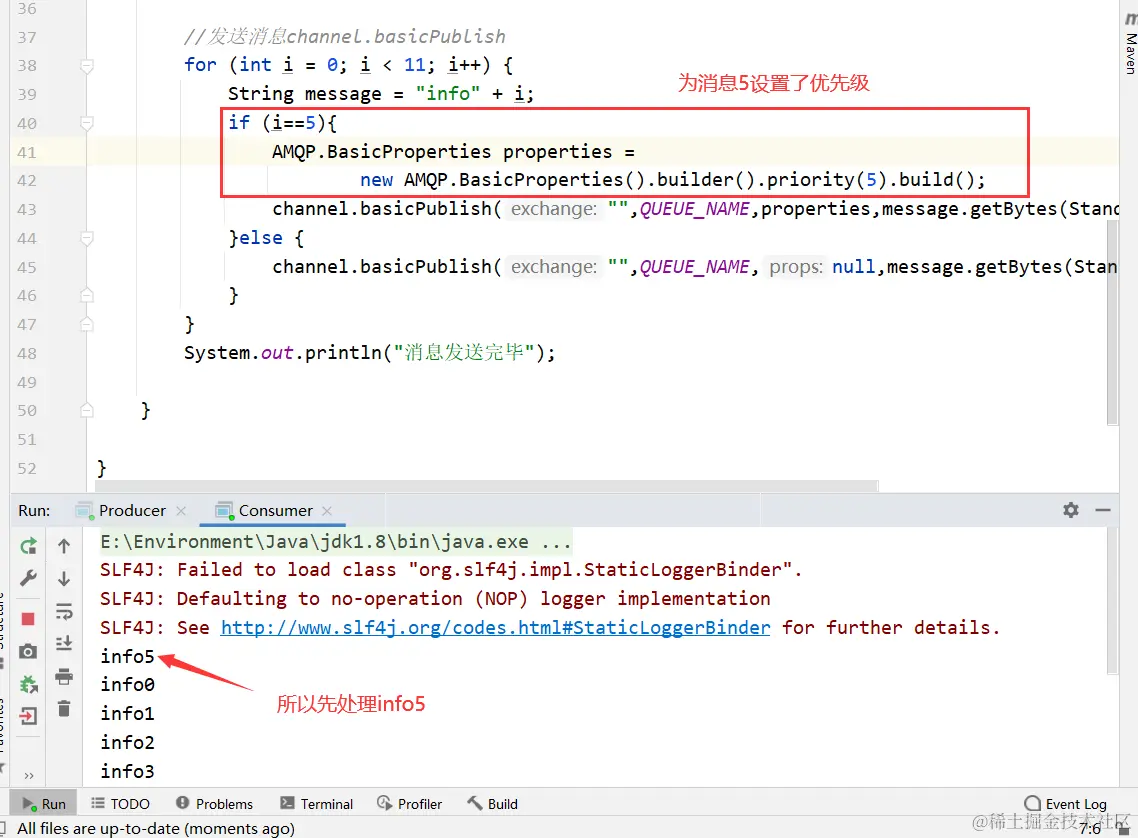Click console output line info1

click(128, 714)
